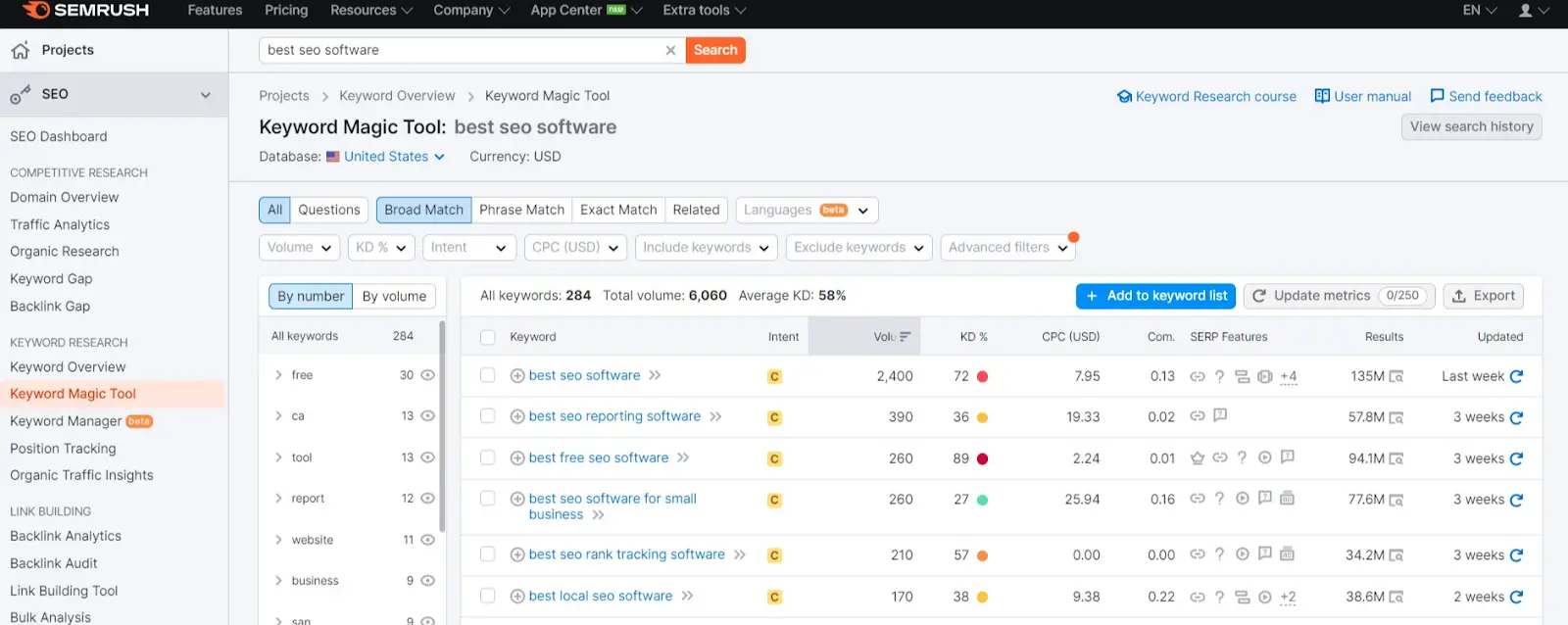This screenshot has width=1568, height=625.
Task: Open the Intent filter dropdown
Action: click(469, 248)
